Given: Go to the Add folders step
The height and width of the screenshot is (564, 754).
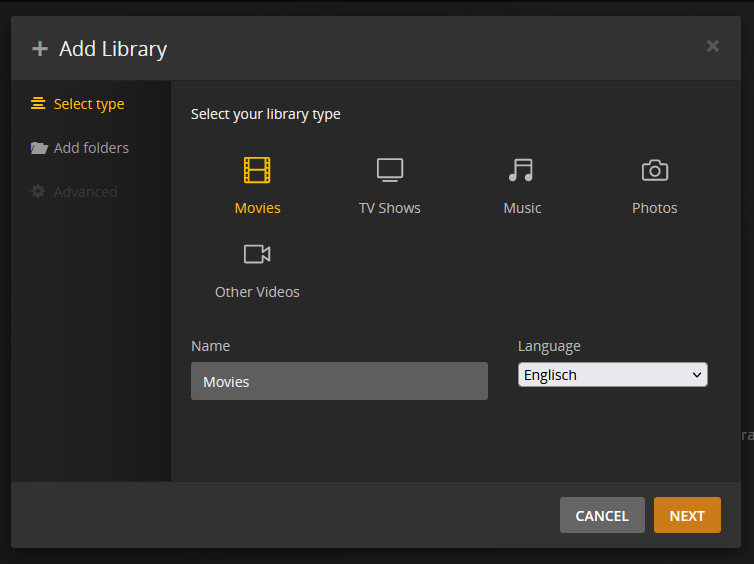Looking at the screenshot, I should [x=91, y=148].
